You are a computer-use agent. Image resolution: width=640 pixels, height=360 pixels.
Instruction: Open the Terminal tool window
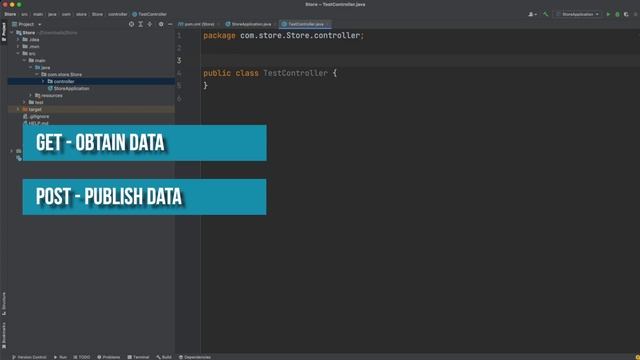[138, 357]
